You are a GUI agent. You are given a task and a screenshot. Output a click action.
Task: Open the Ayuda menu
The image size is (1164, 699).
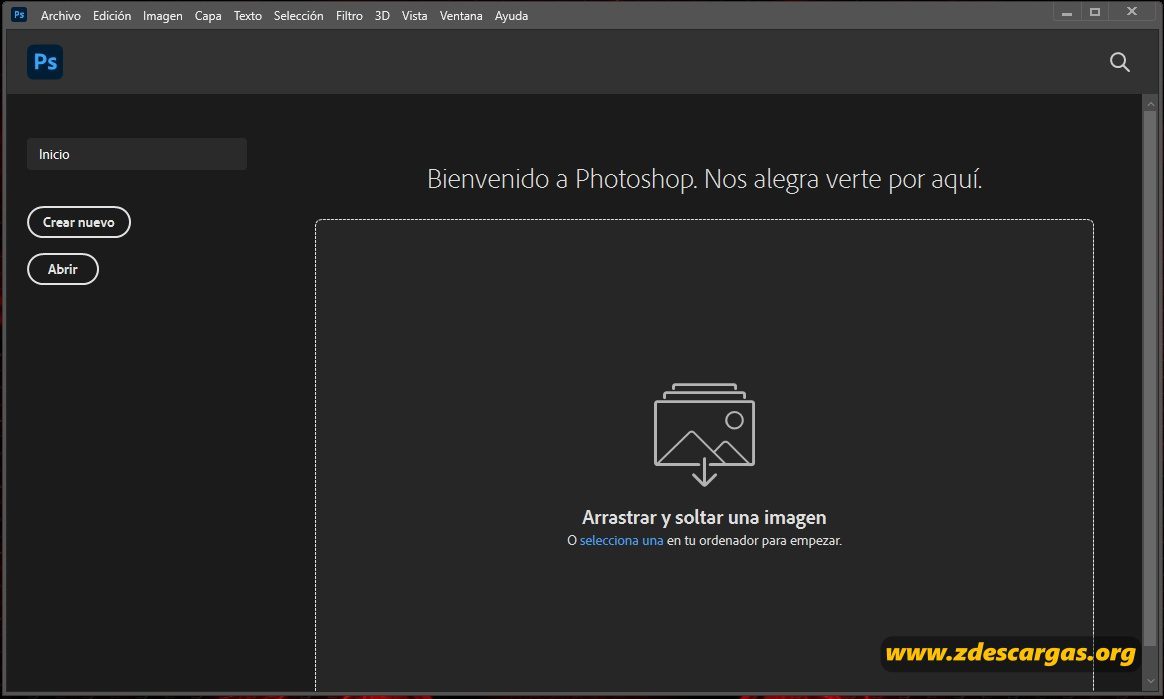coord(511,16)
